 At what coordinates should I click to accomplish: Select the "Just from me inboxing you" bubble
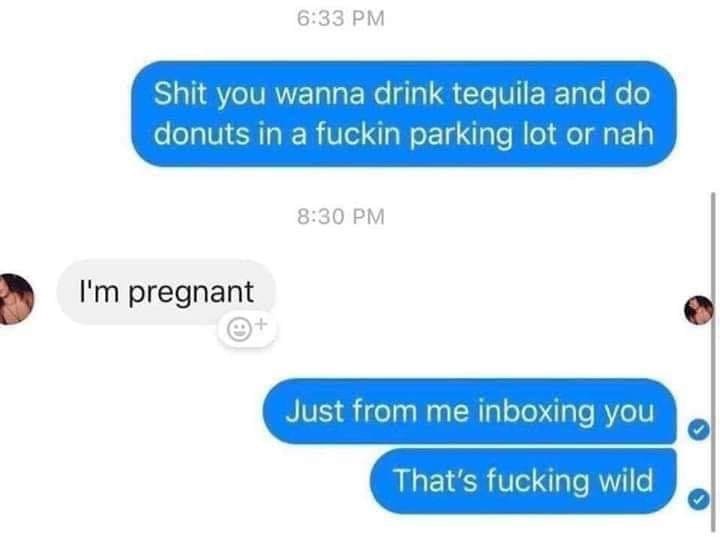[x=470, y=411]
